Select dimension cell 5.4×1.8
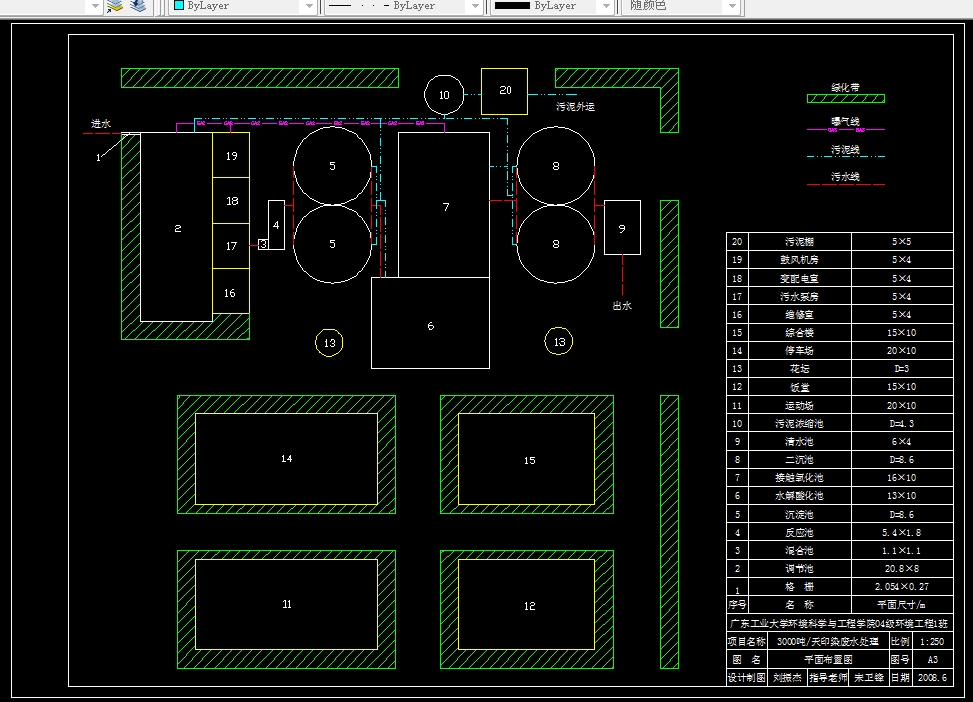Screen dimensions: 973x702 point(902,532)
